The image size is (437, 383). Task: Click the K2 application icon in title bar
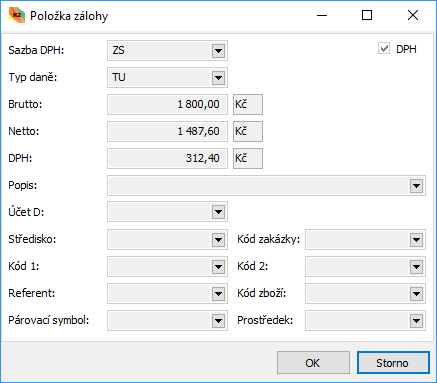click(17, 15)
